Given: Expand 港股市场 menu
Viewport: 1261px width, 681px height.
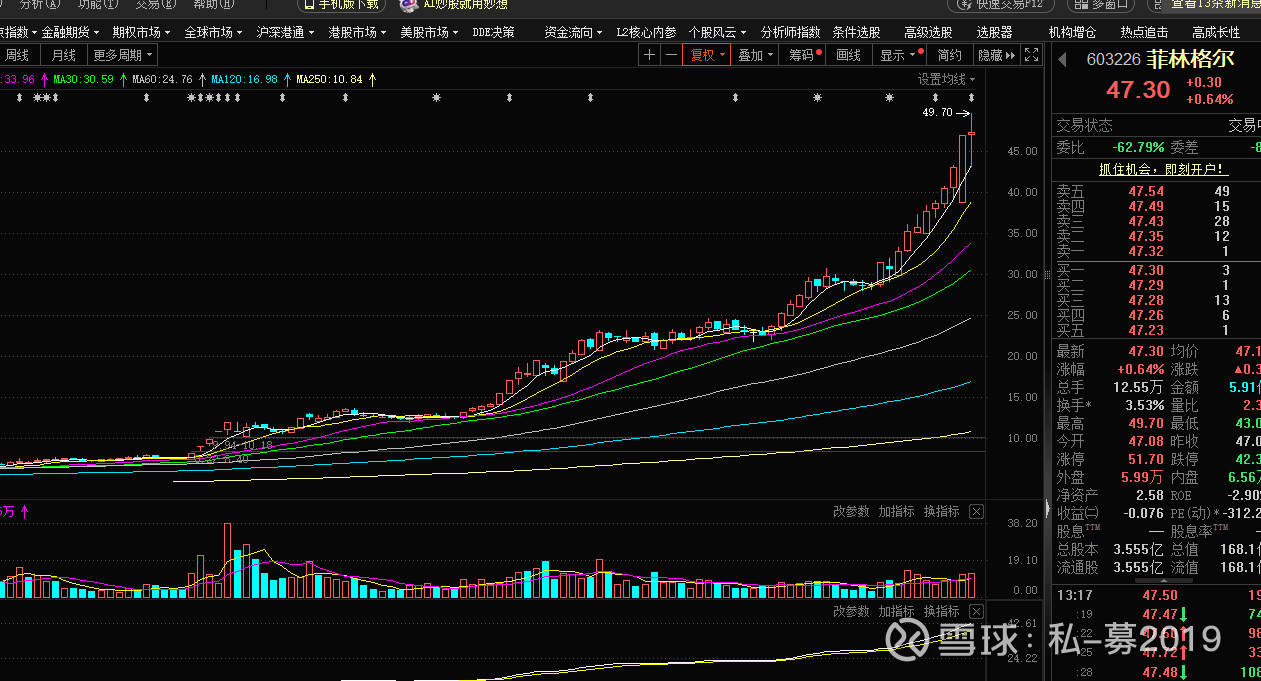Looking at the screenshot, I should (x=358, y=32).
